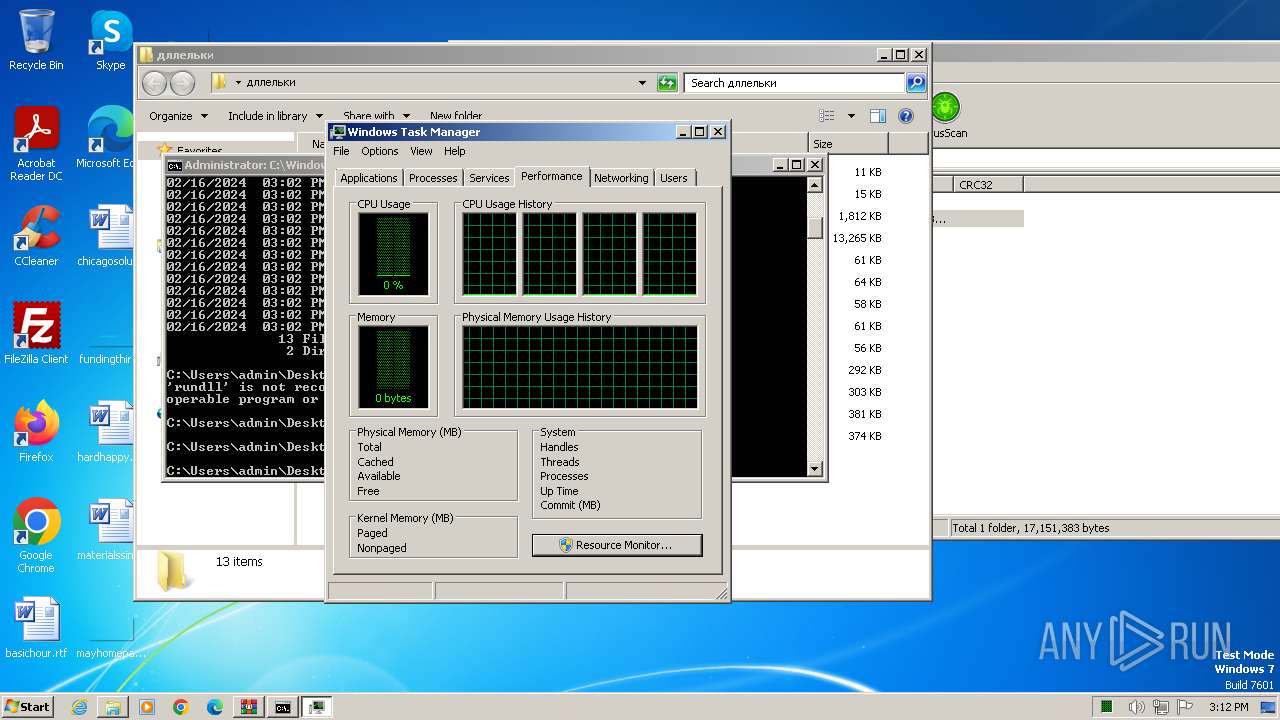The width and height of the screenshot is (1280, 720).
Task: Switch to the Networking tab
Action: (x=621, y=178)
